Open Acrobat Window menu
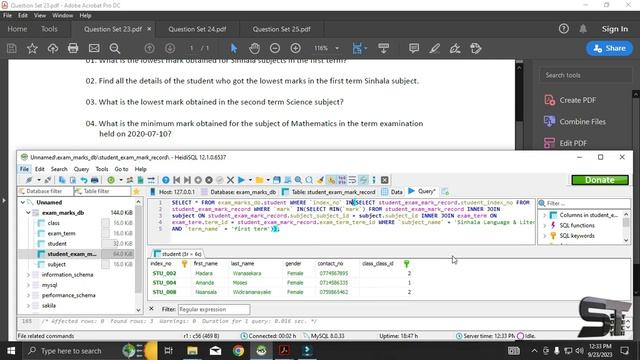This screenshot has width=640, height=360. tap(62, 16)
